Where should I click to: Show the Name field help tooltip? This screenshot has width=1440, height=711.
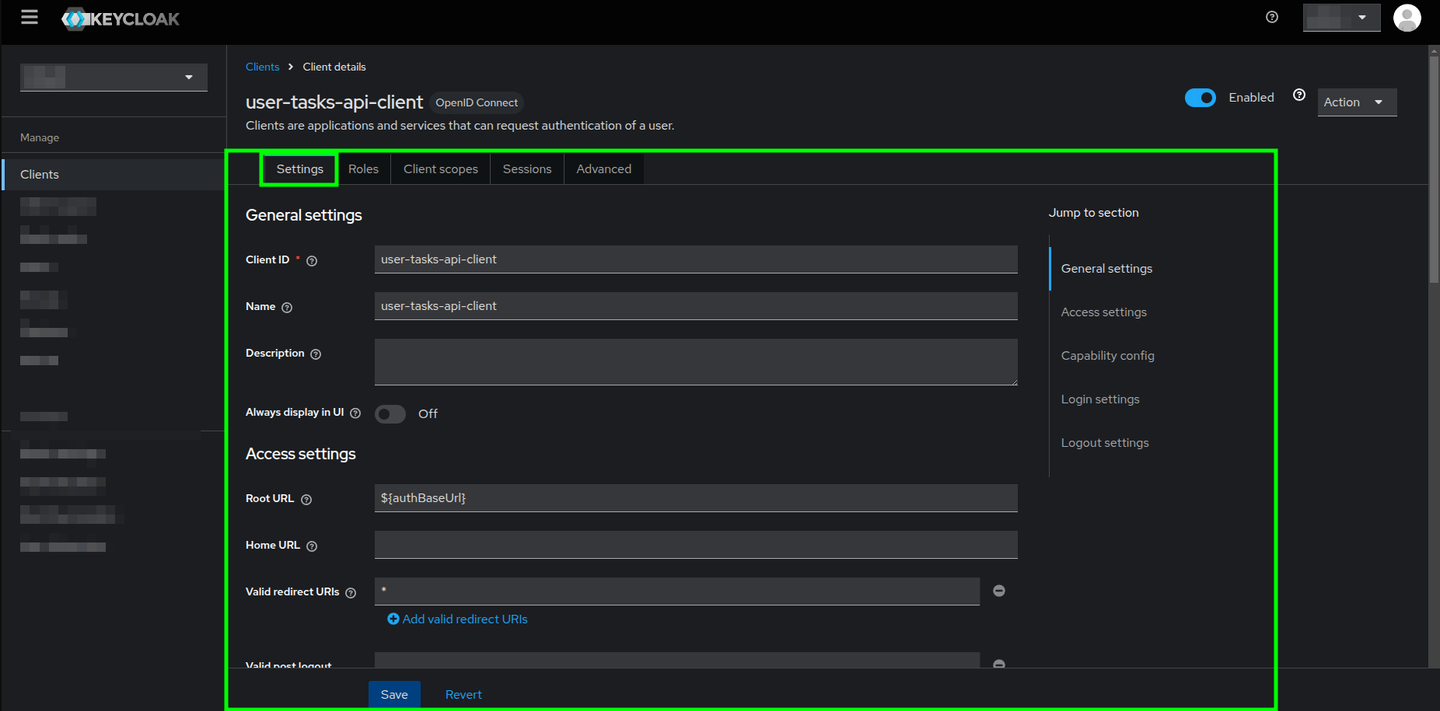click(x=288, y=307)
